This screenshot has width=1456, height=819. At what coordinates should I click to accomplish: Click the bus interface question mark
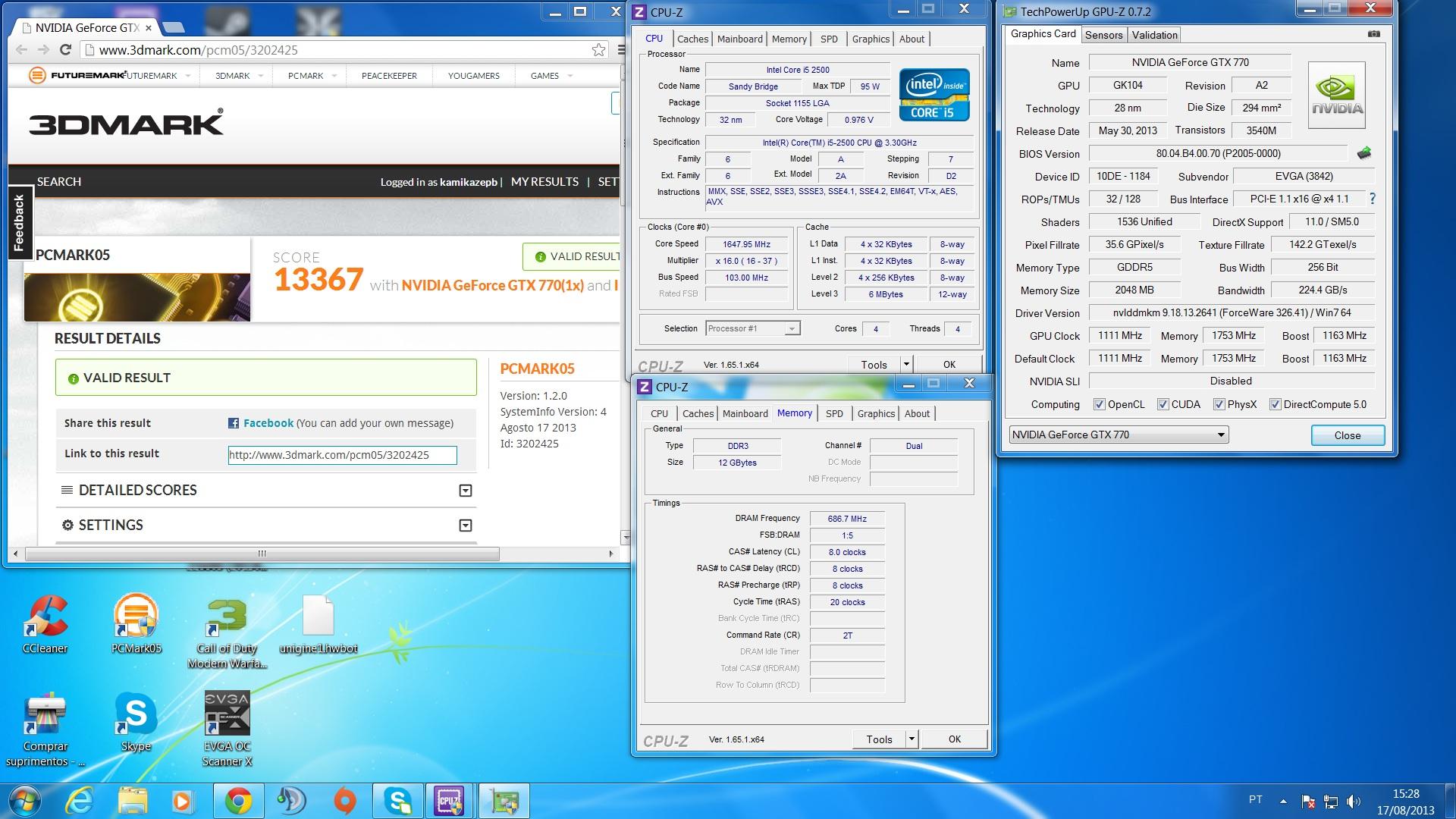1373,199
